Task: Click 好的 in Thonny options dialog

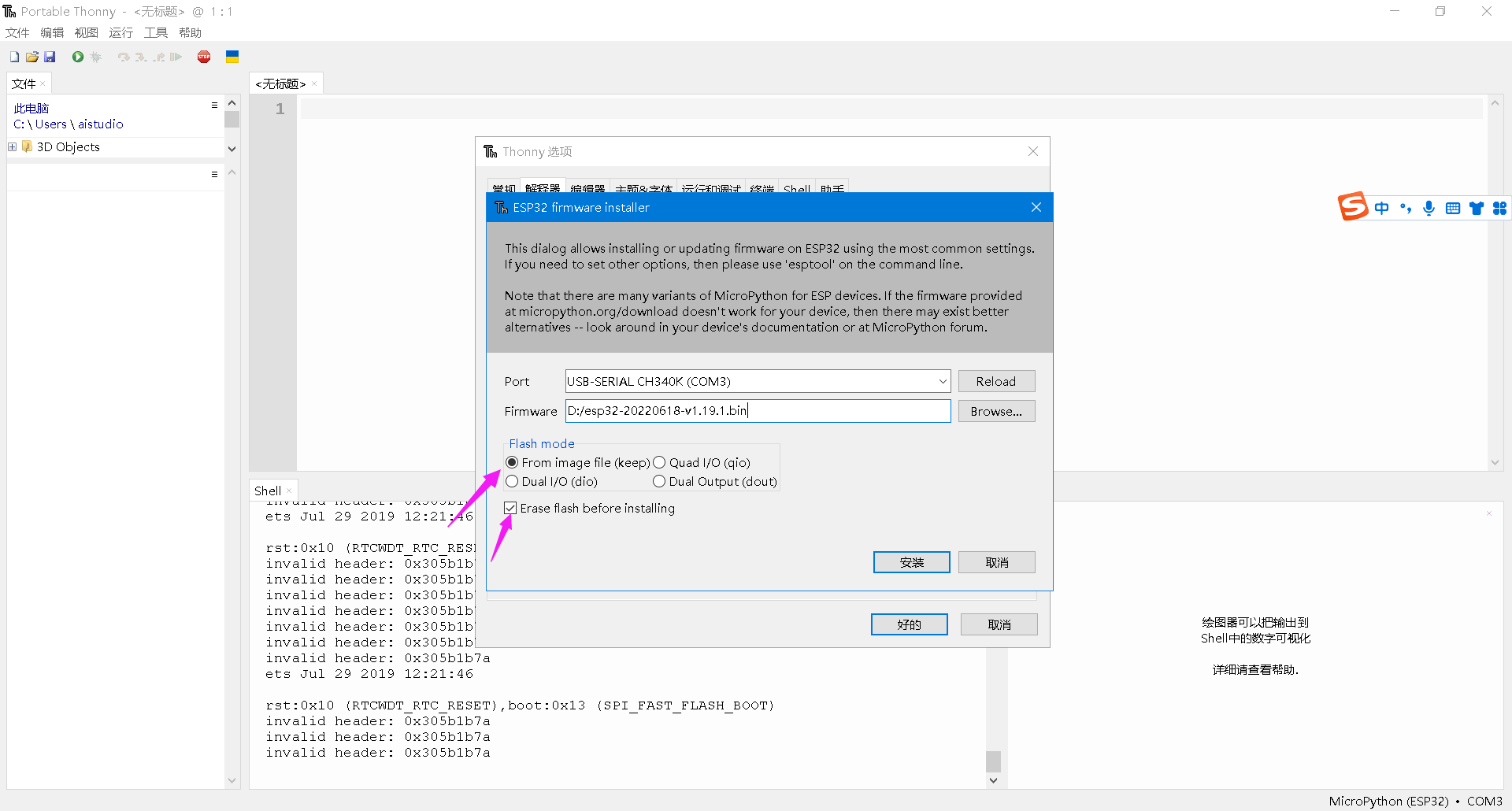Action: click(x=910, y=624)
